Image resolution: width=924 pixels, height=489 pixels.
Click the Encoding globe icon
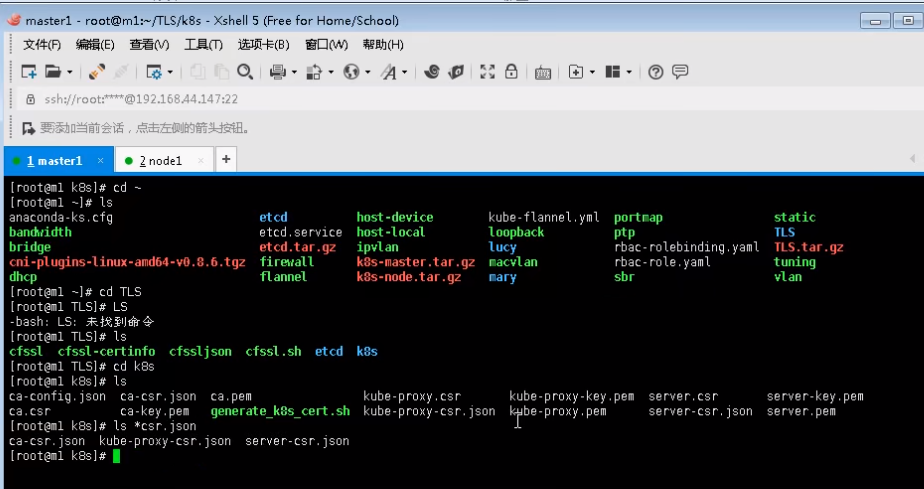point(351,72)
